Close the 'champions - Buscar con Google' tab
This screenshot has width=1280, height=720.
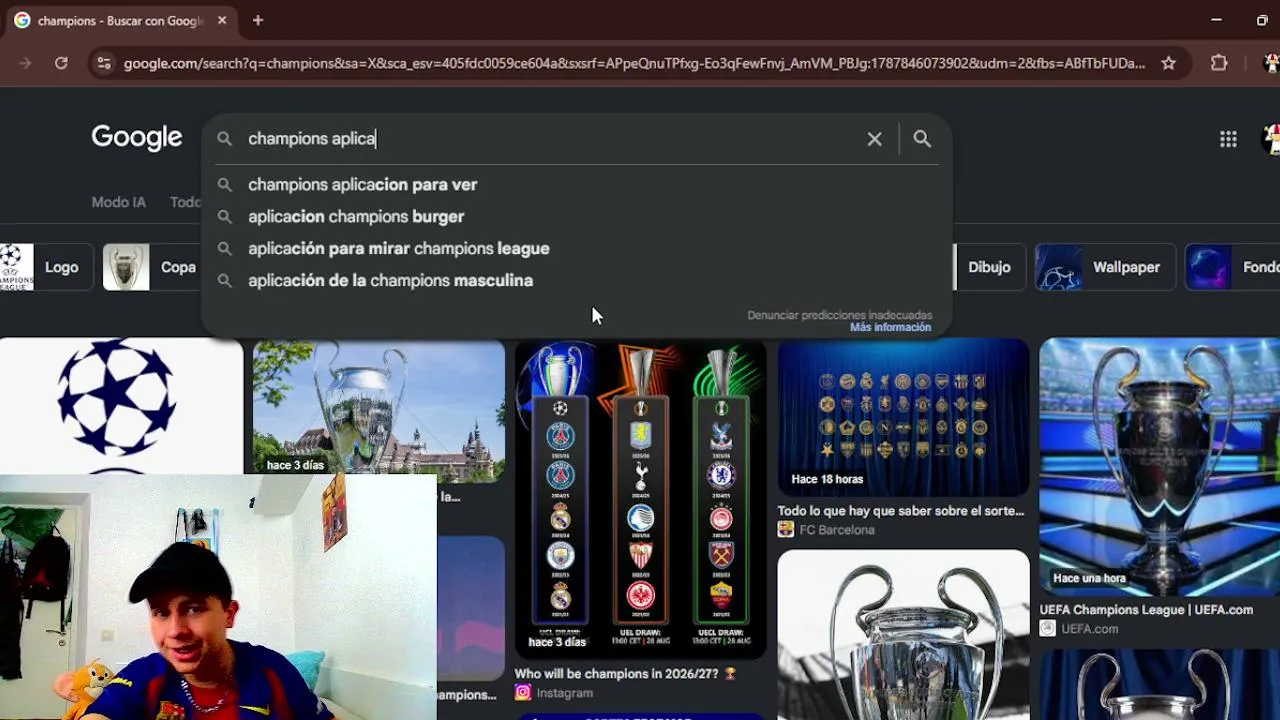coord(222,20)
